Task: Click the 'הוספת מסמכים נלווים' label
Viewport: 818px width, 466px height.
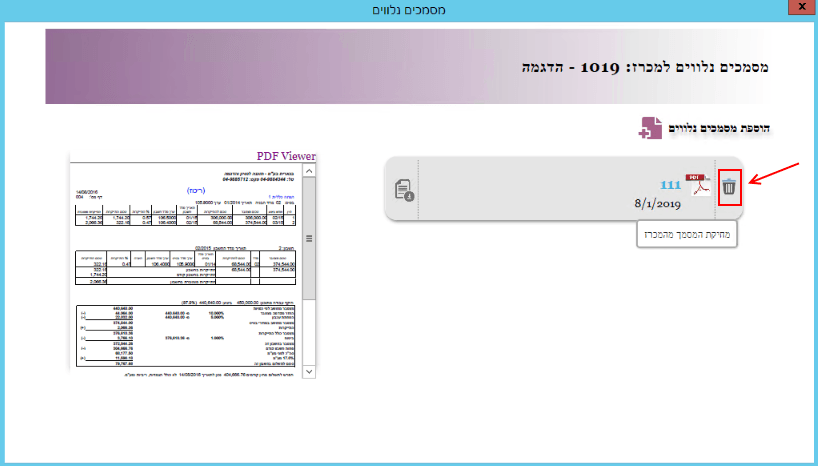Action: (x=721, y=128)
